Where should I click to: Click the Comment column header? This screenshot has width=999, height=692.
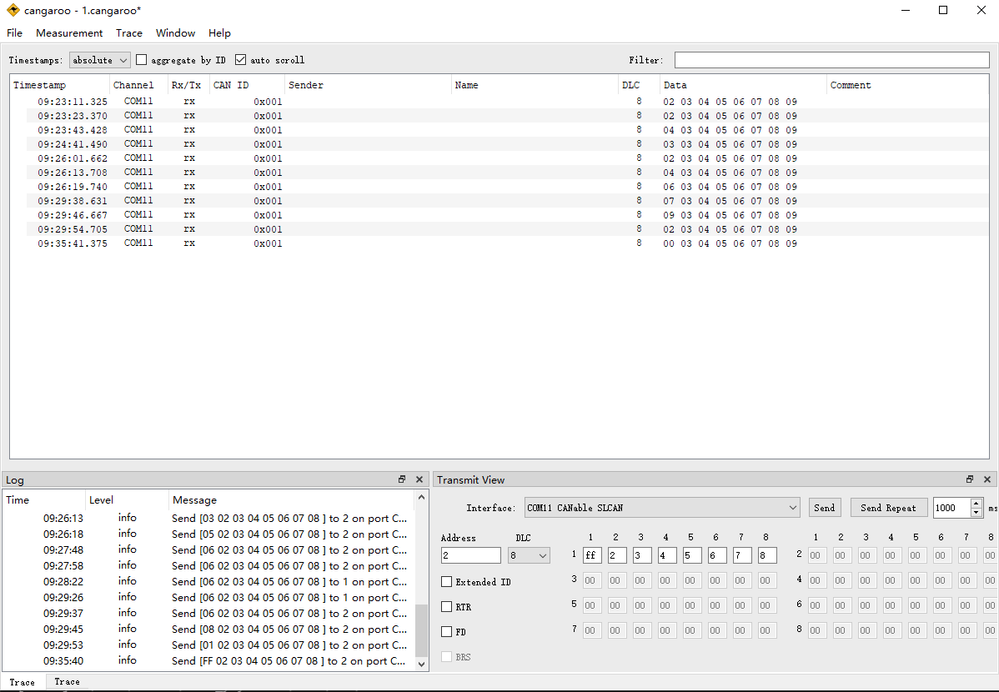point(907,85)
